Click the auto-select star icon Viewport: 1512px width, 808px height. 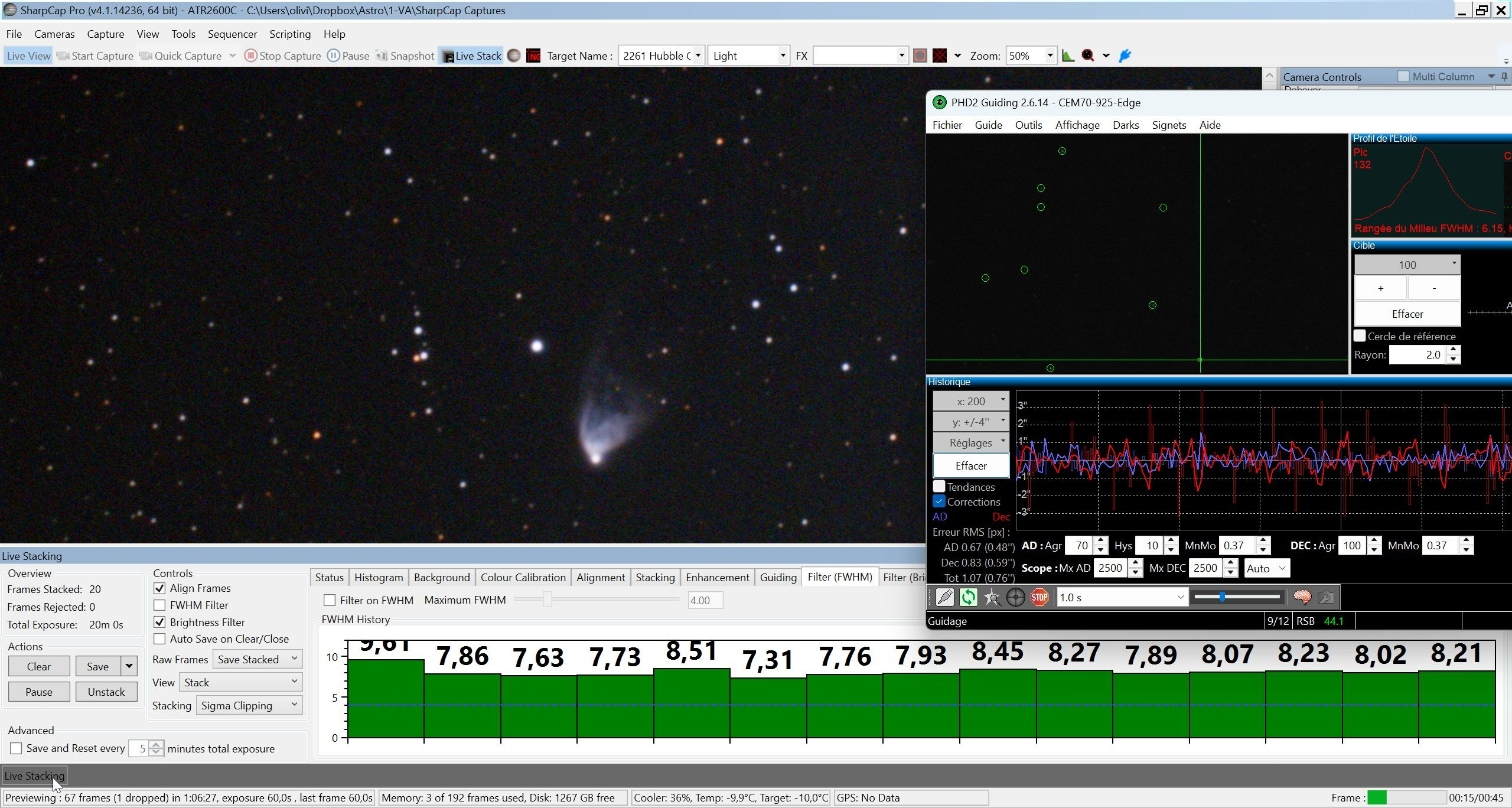tap(992, 597)
